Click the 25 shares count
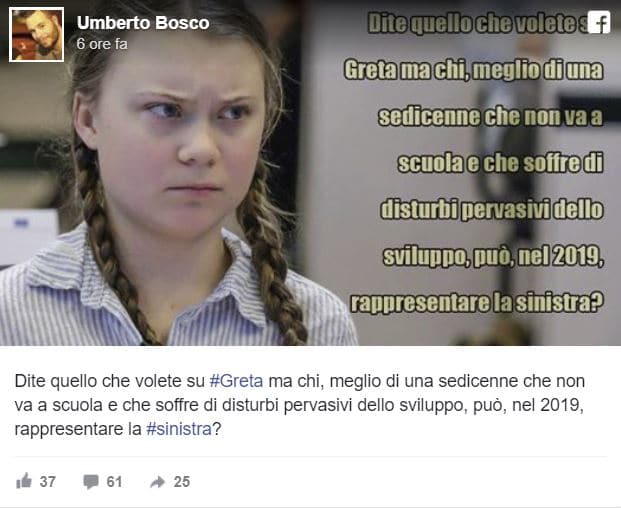The image size is (621, 508). tap(182, 481)
